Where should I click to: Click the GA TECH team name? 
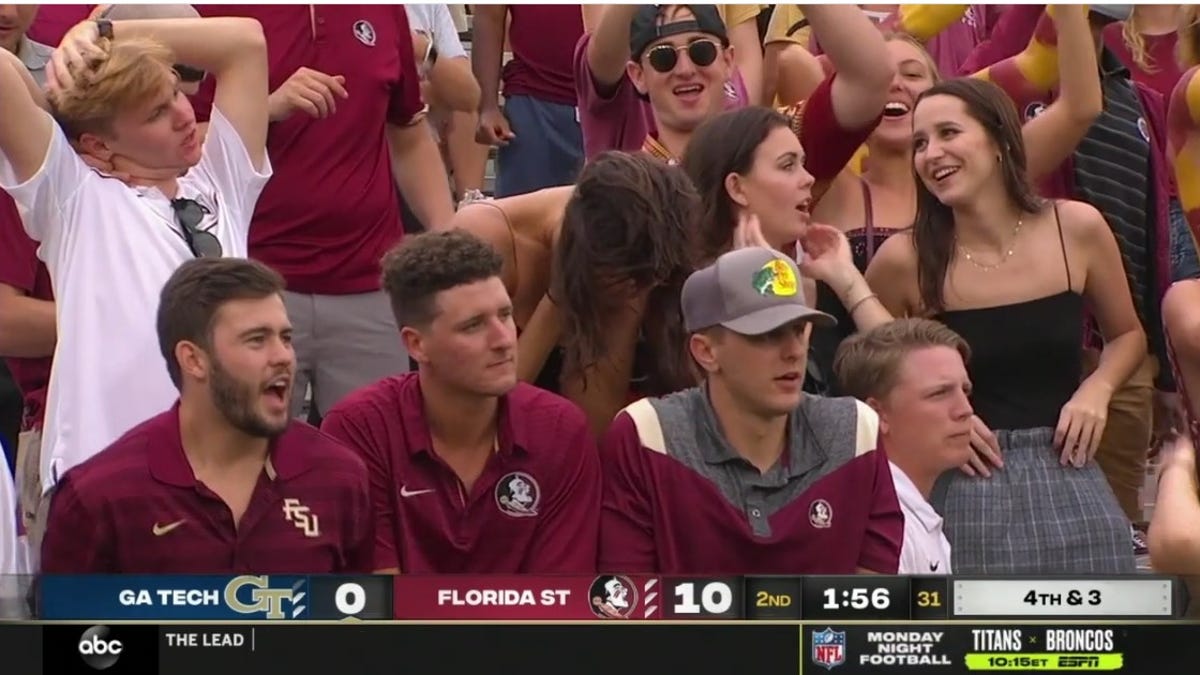[x=168, y=598]
